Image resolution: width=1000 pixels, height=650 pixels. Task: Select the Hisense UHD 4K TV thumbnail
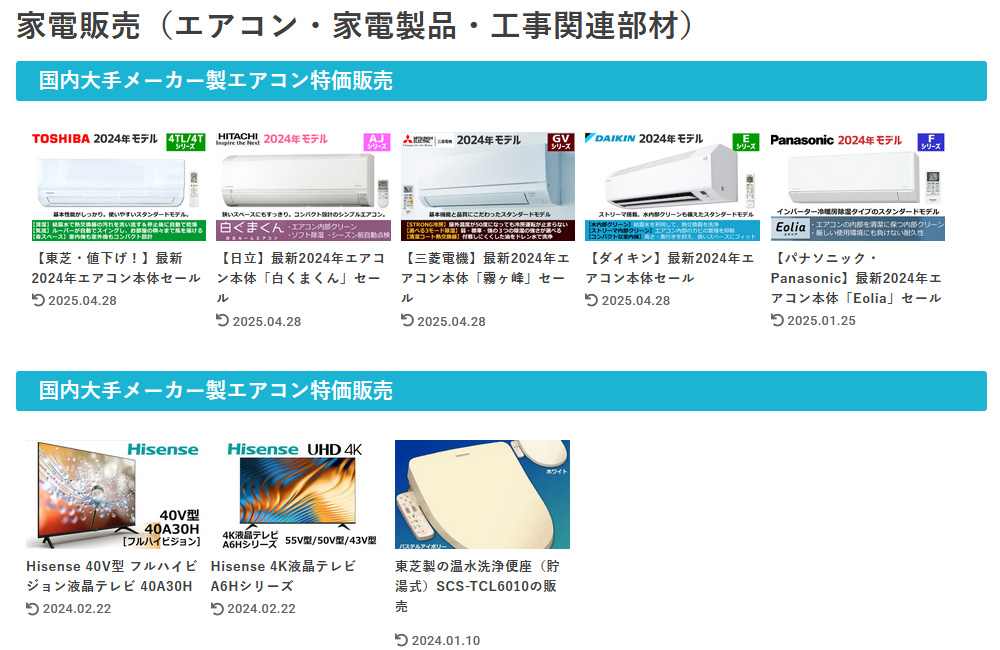point(302,494)
